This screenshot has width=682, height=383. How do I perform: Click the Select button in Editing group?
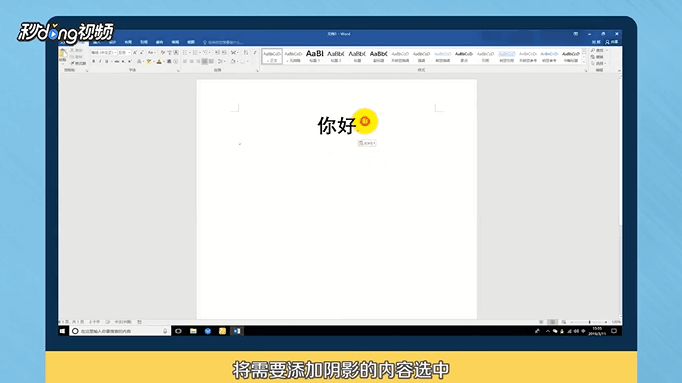(598, 63)
